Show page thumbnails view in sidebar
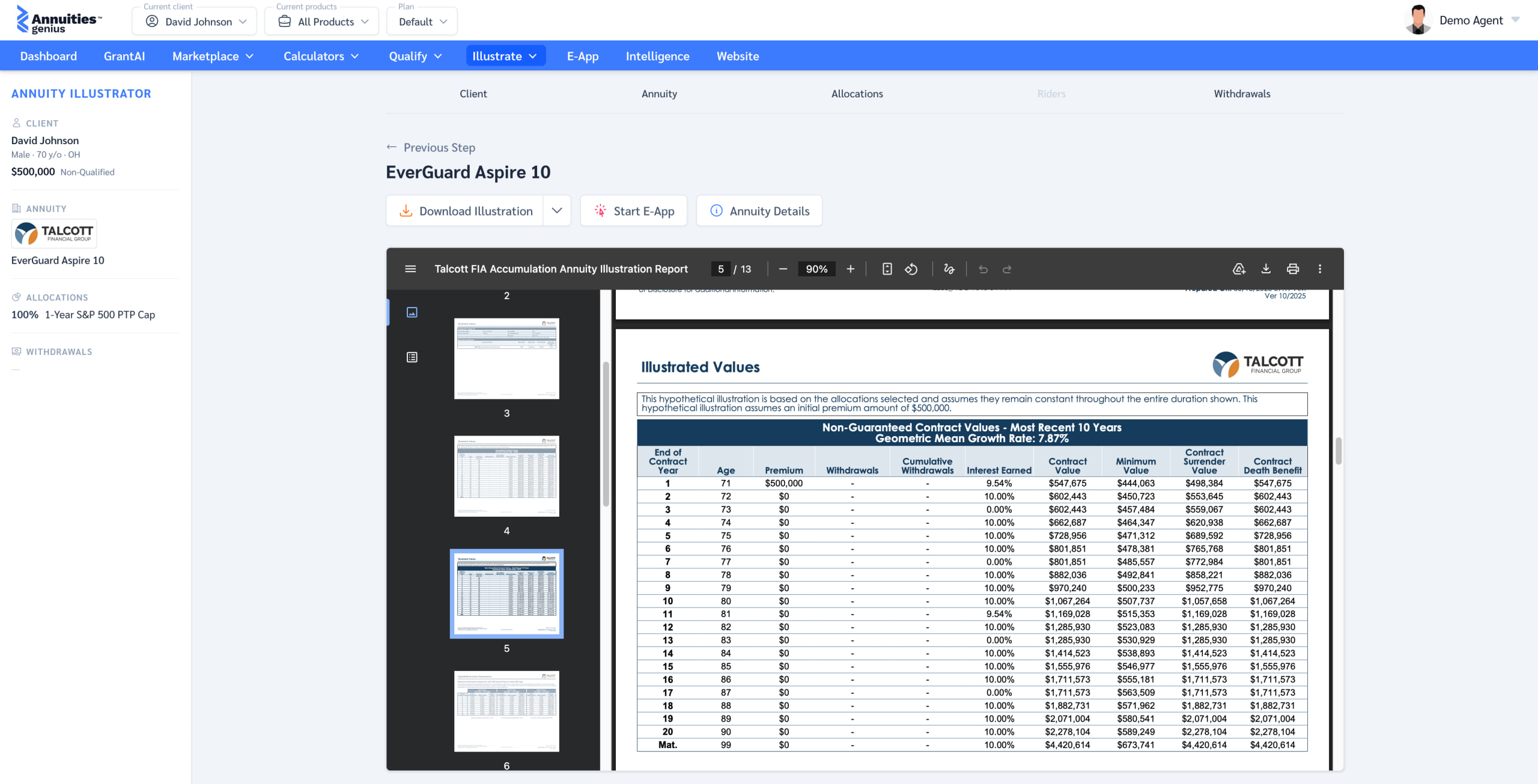 412,312
